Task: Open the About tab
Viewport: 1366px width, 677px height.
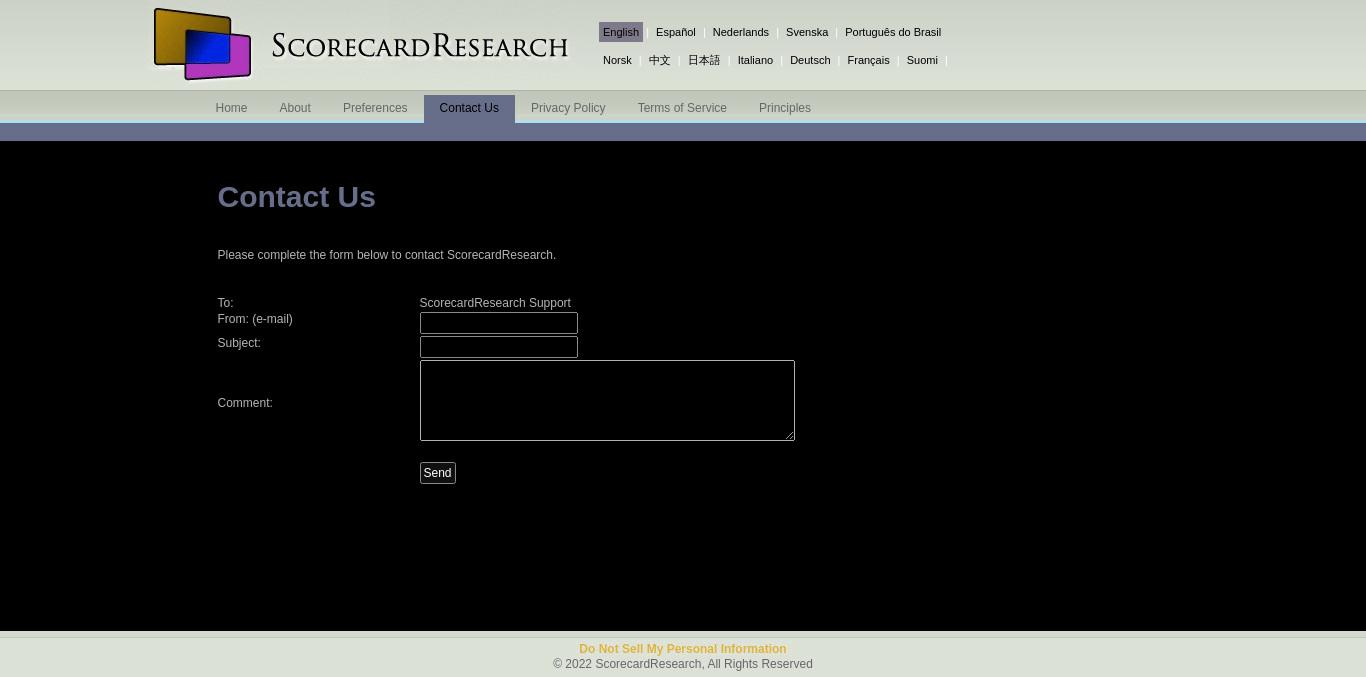Action: tap(295, 108)
